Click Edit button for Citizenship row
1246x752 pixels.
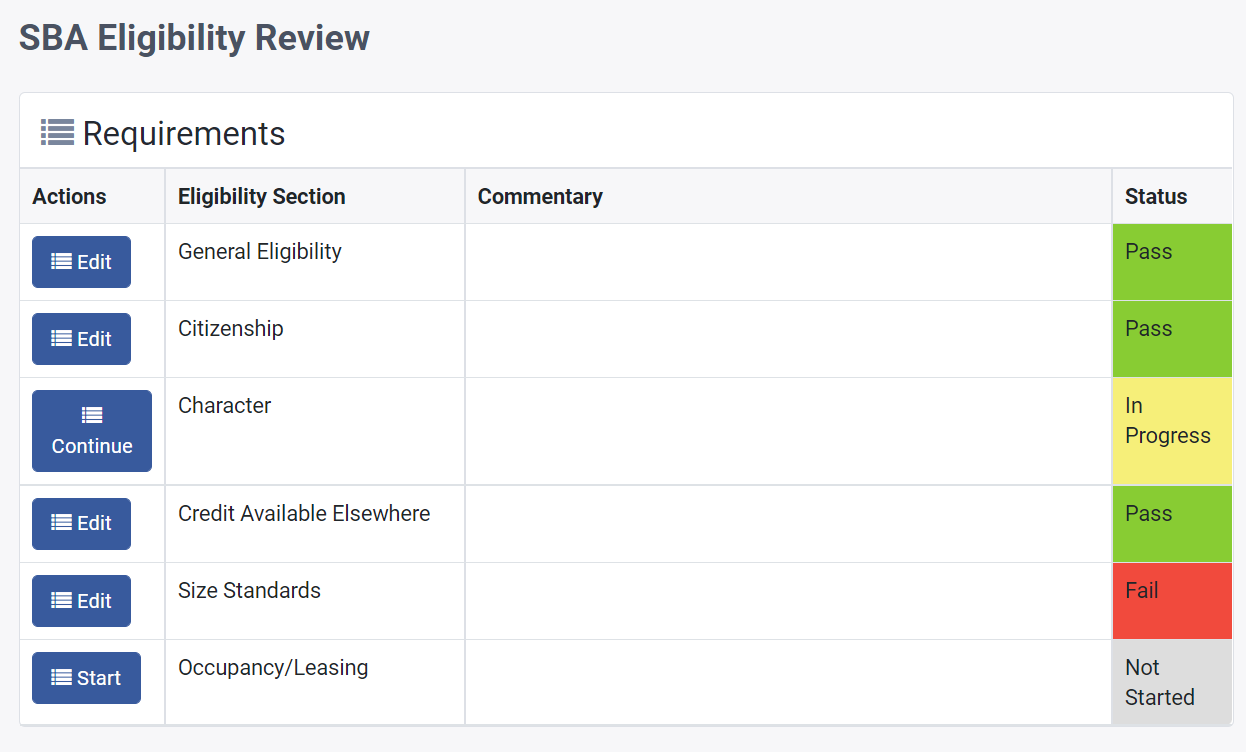click(81, 339)
